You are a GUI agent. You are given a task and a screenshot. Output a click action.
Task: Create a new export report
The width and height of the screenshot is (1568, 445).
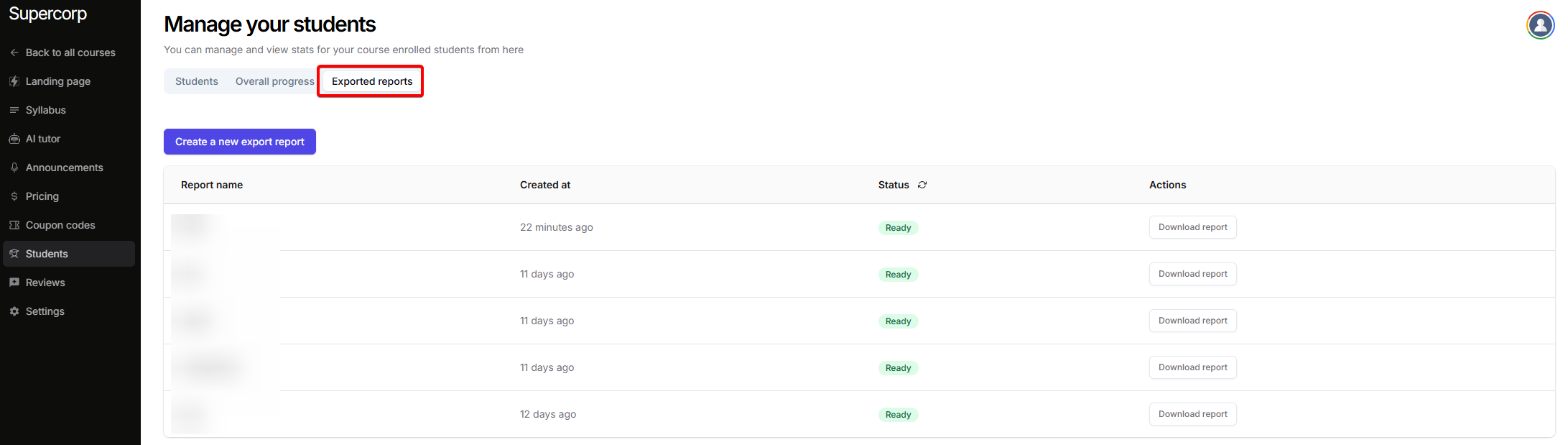240,142
